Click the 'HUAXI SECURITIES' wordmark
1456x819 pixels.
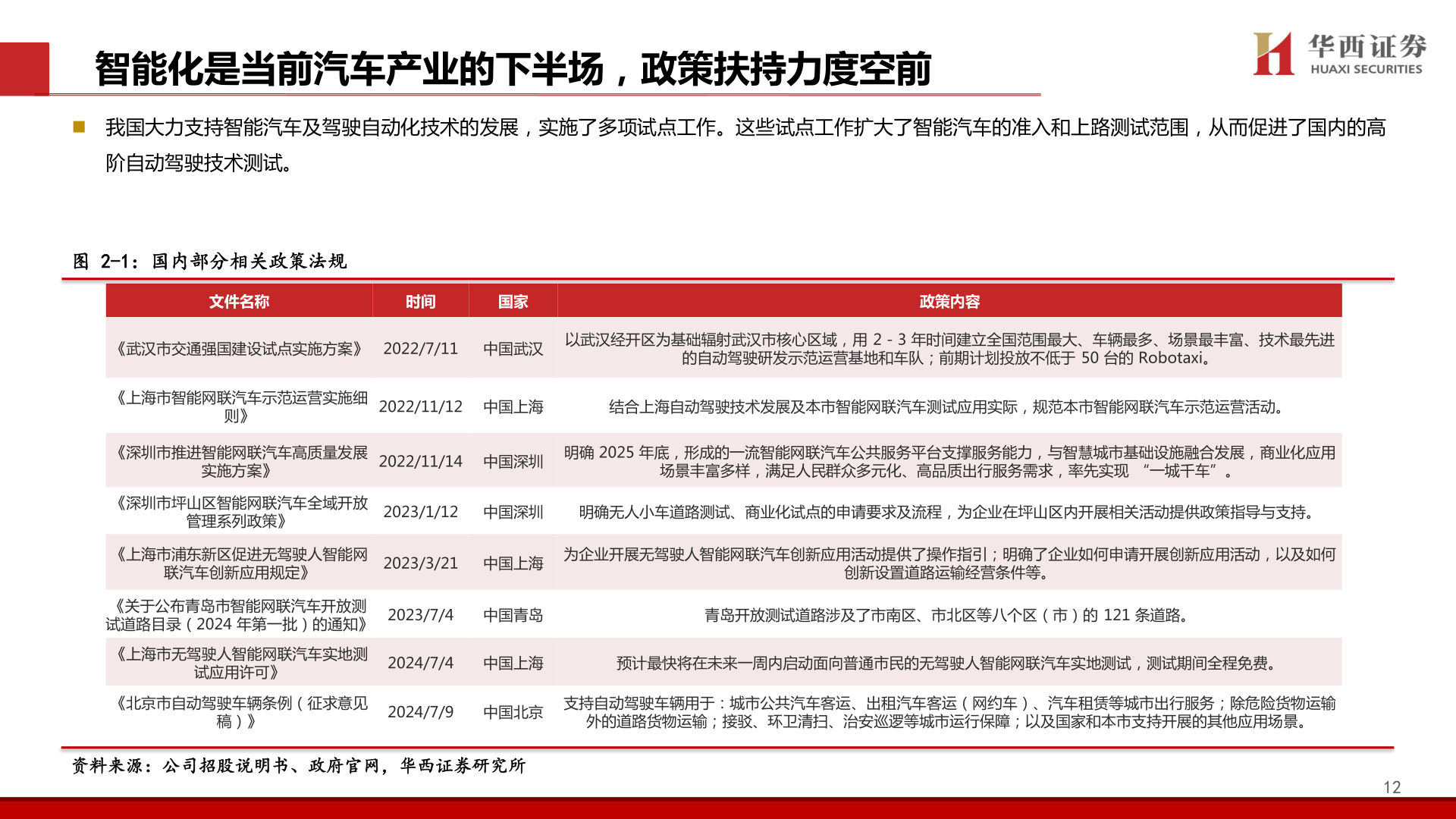(1365, 68)
